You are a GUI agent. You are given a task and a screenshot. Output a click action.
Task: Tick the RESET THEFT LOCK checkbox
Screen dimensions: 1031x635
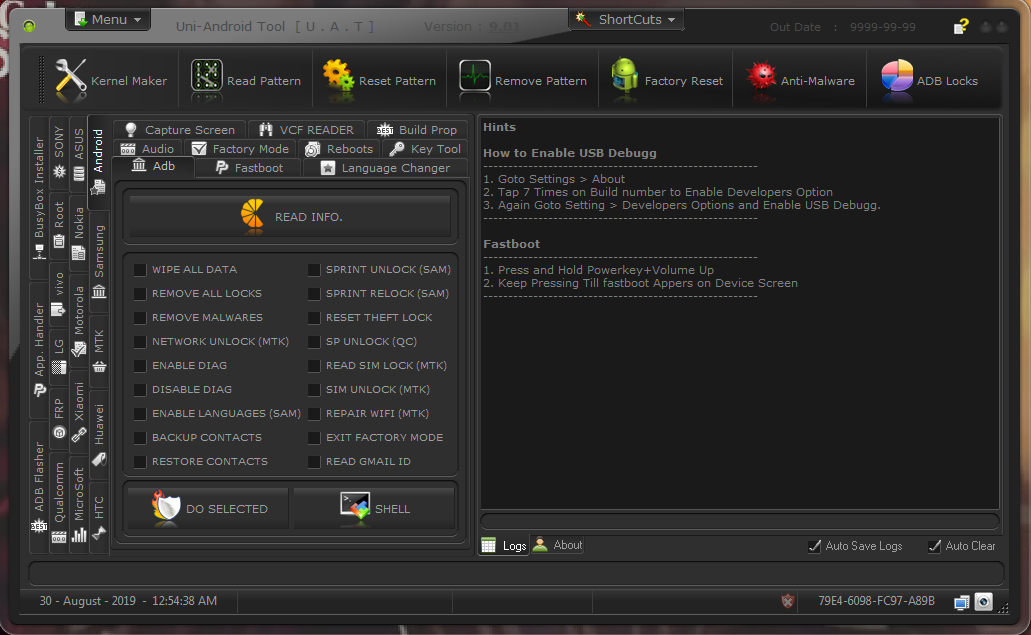coord(314,318)
